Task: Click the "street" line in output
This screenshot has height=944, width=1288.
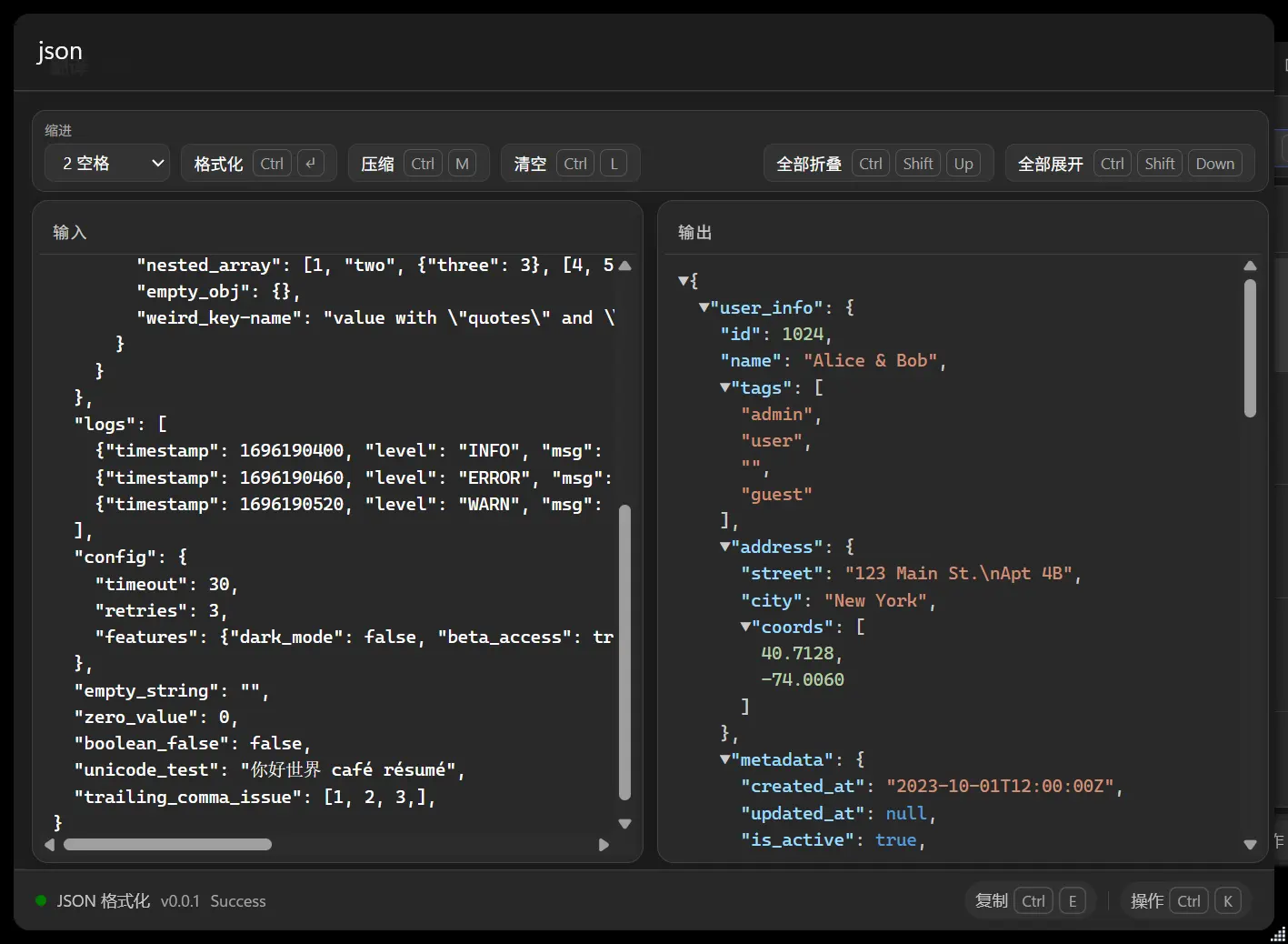Action: [x=912, y=574]
